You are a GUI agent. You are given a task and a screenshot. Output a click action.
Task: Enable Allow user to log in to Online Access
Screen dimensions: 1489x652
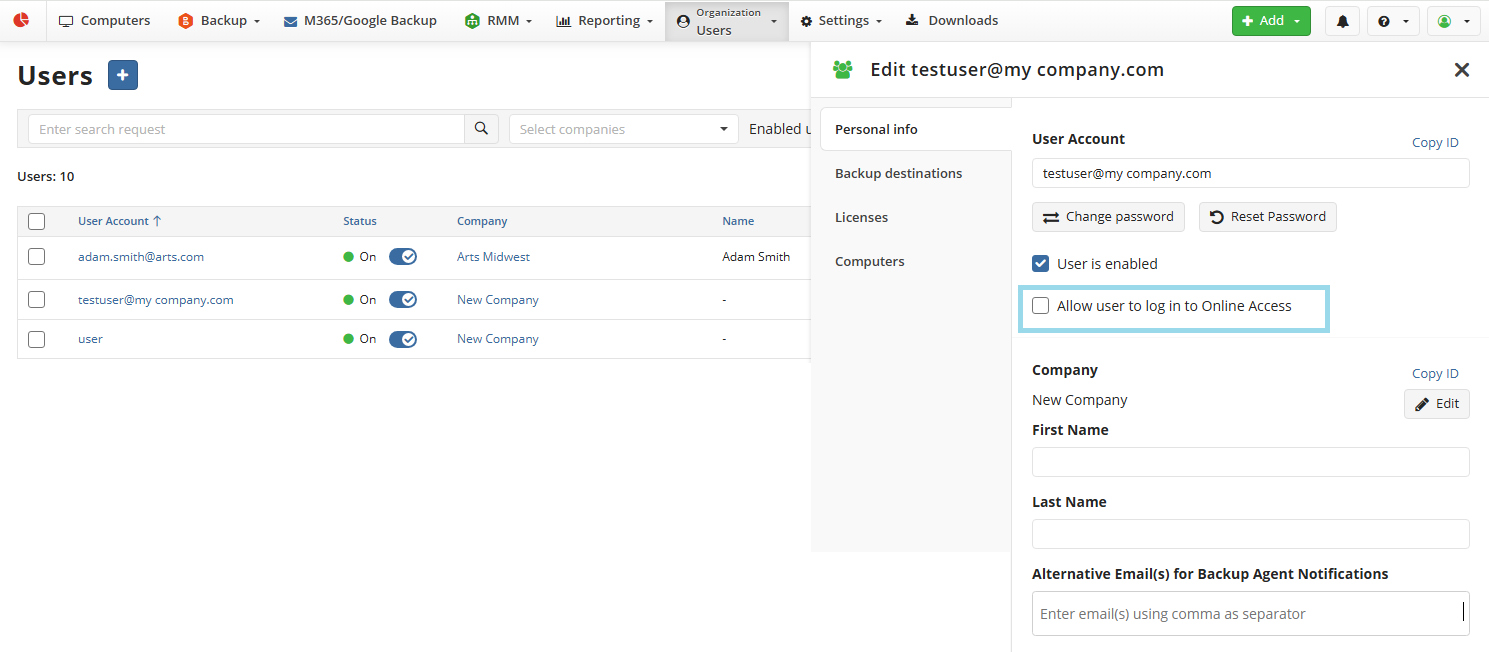coord(1041,306)
